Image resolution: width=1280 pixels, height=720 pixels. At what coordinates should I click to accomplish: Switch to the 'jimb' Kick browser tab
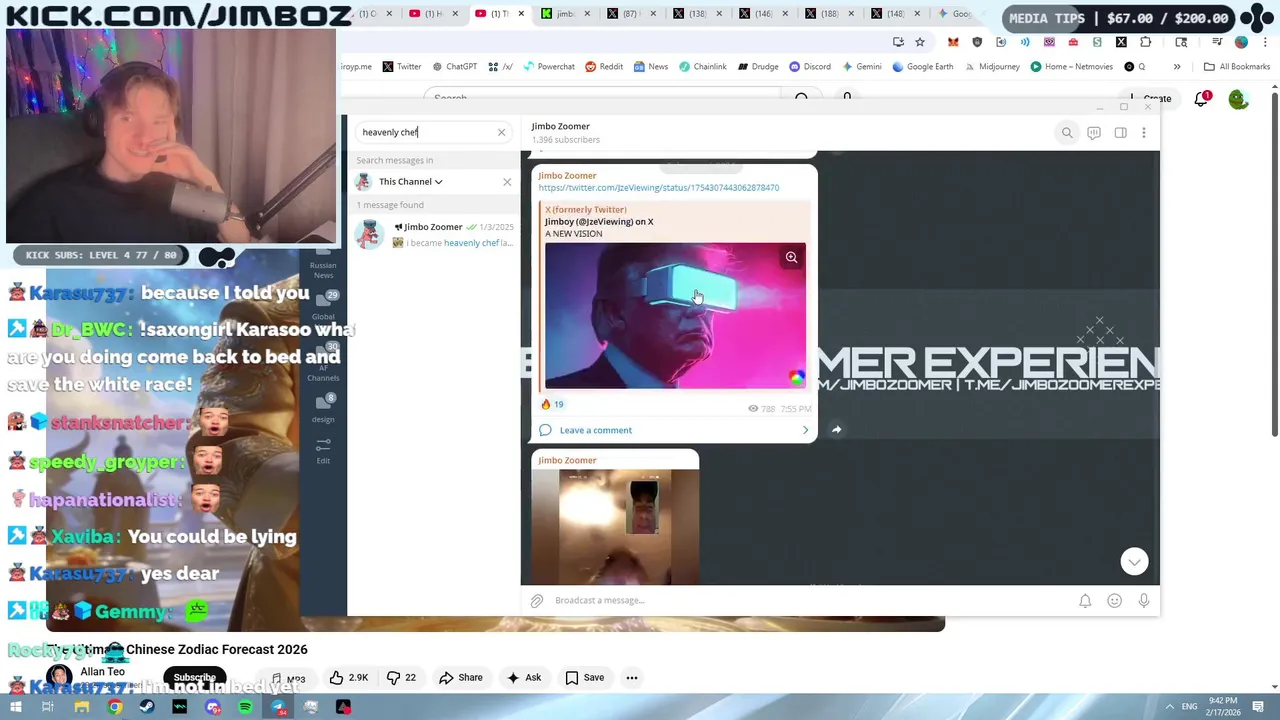(x=565, y=14)
